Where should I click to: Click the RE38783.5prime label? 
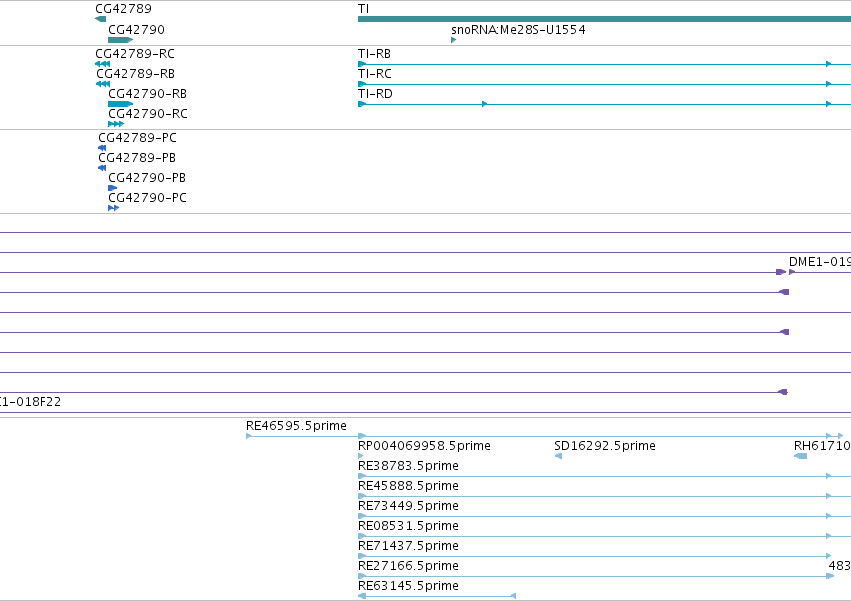408,466
